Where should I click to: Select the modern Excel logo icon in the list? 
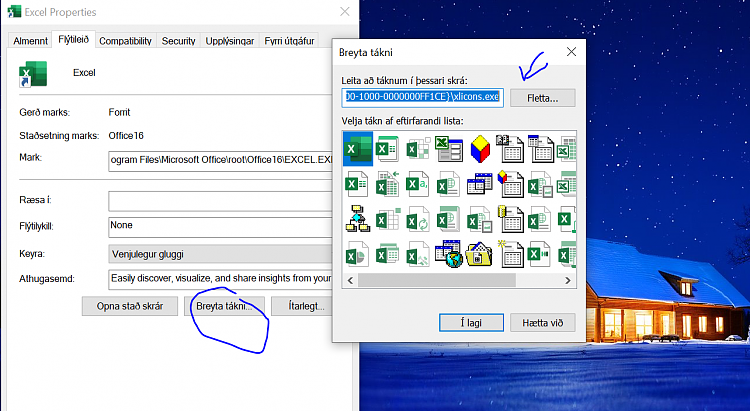coord(358,148)
